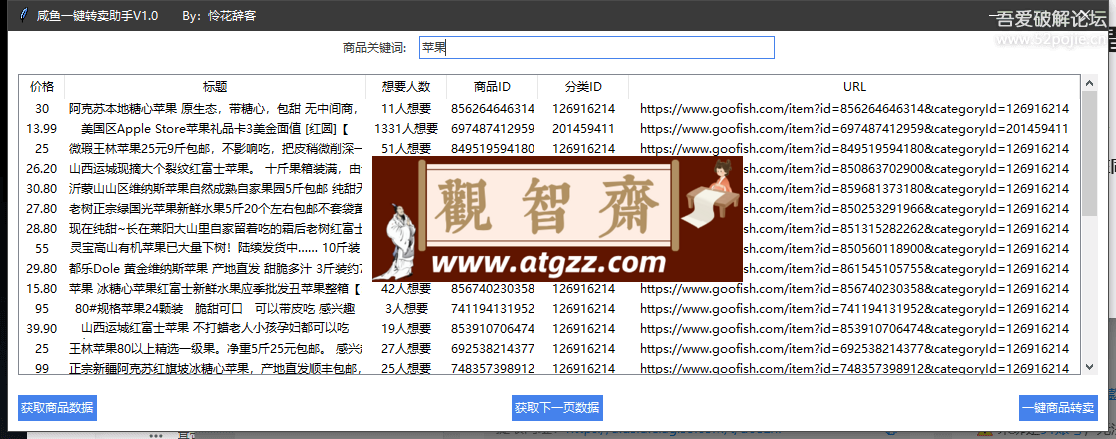Select row titled 沂蒙山山区维纳斯苹果
Viewport: 1116px width, 439px height.
549,189
